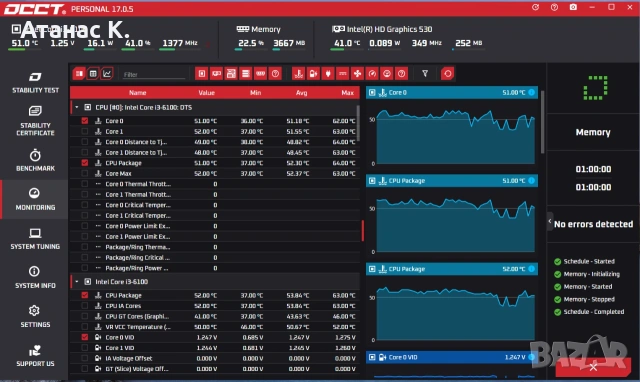
Task: Collapse the Intel Core i3-6100 sensor group
Action: [x=77, y=282]
